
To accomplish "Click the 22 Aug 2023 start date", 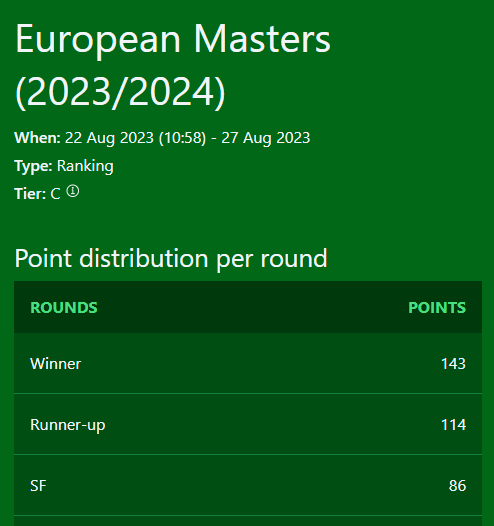I will [x=109, y=138].
